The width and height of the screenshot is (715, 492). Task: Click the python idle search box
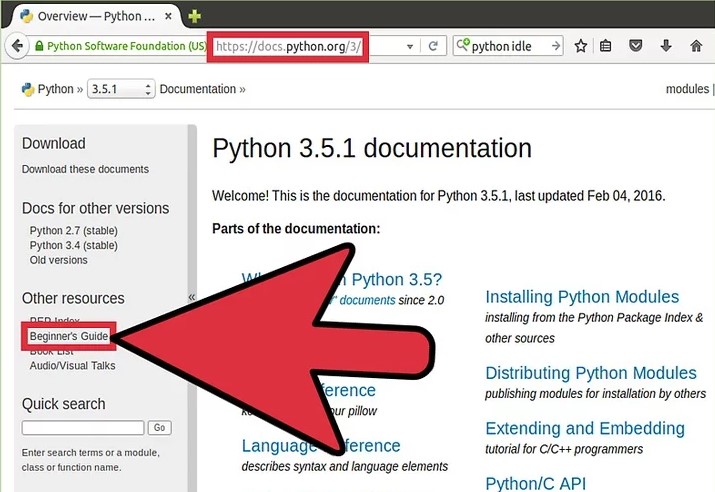point(510,46)
